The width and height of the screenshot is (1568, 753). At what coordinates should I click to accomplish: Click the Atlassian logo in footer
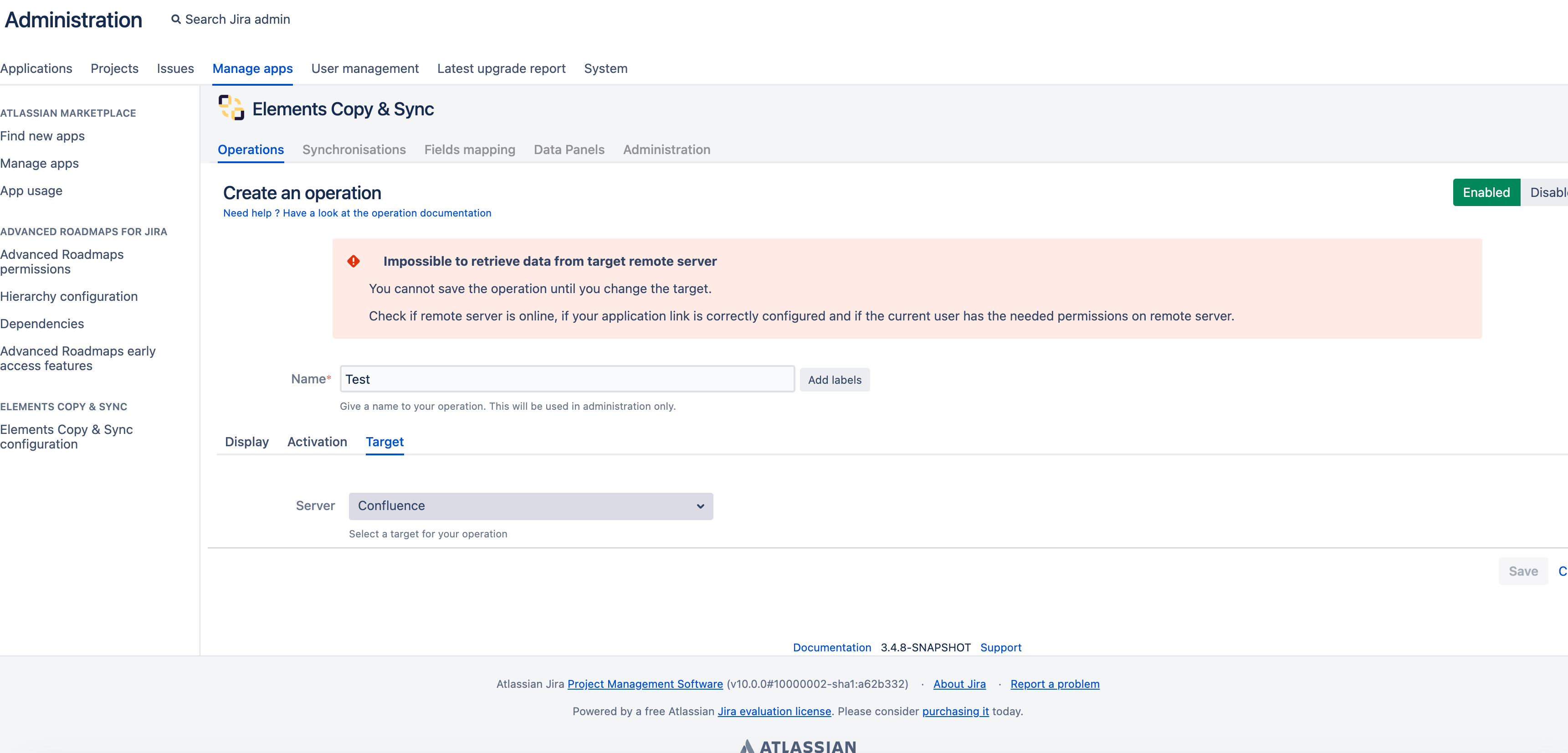[x=797, y=746]
